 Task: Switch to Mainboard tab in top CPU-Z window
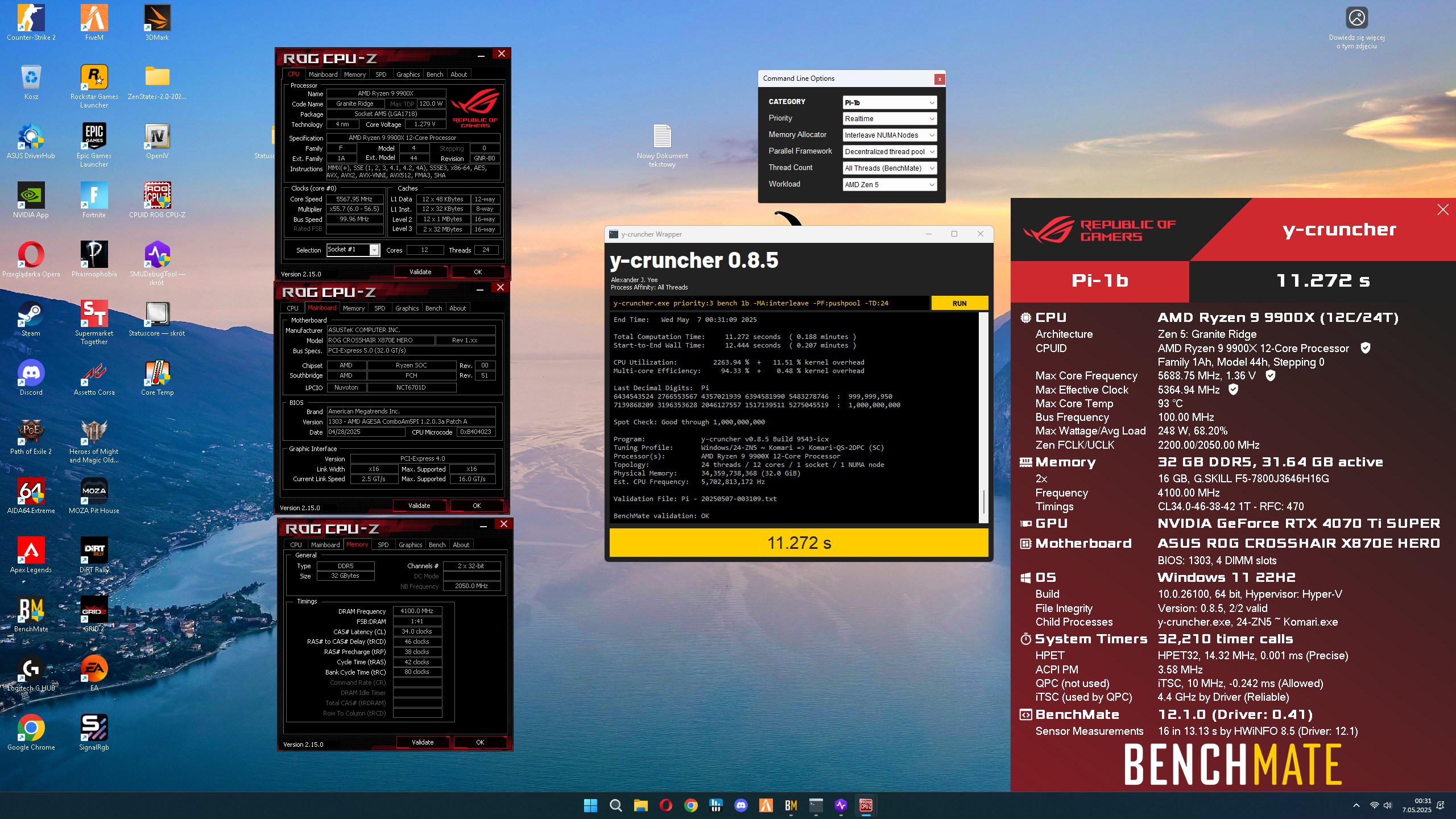pos(322,75)
